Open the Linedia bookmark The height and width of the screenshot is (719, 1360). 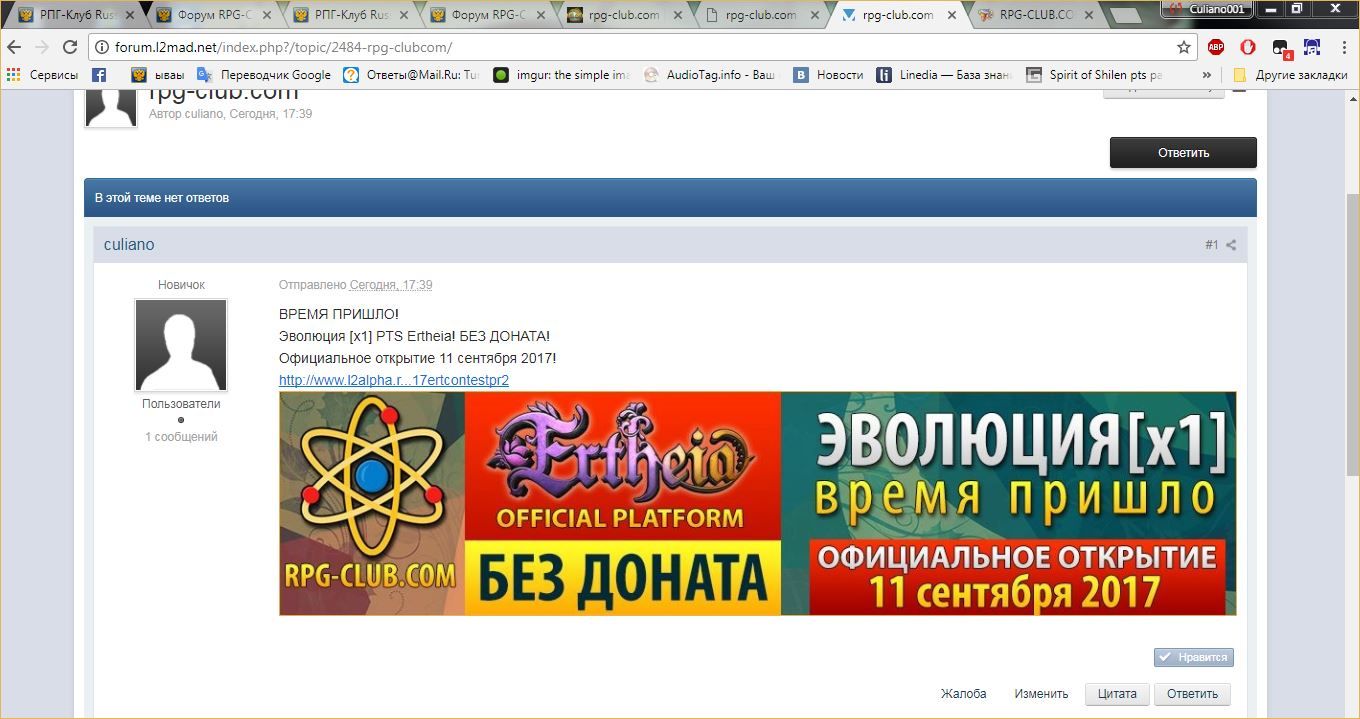pos(945,75)
